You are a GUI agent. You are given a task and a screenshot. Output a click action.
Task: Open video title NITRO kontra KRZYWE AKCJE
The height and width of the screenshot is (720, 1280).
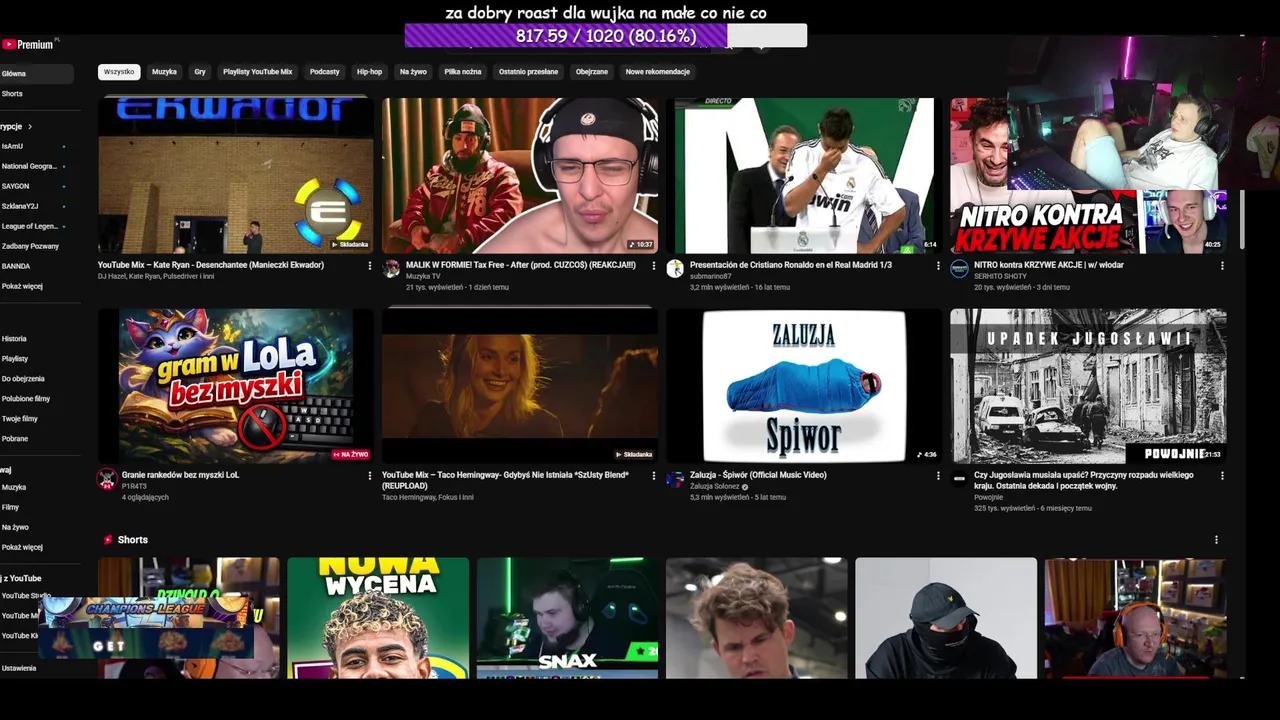pos(1049,265)
